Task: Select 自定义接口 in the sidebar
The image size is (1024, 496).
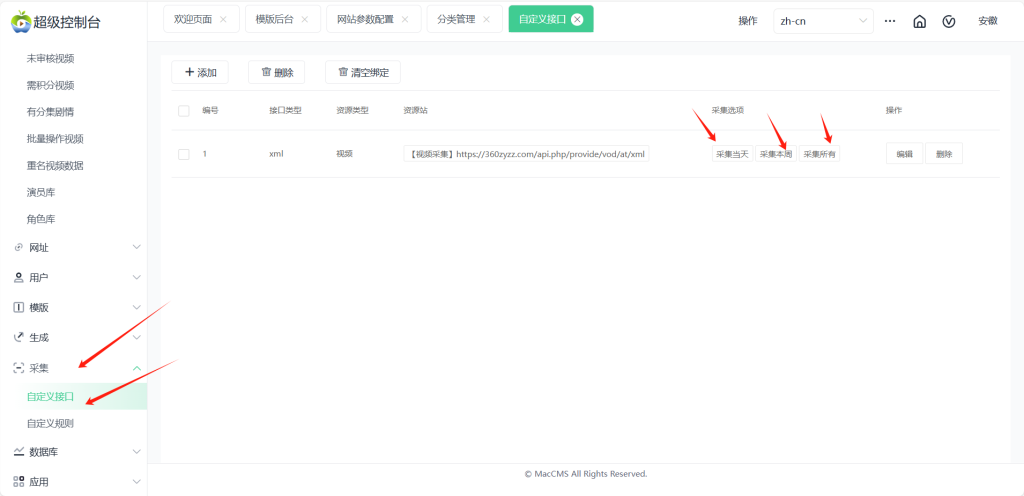Action: click(x=73, y=396)
